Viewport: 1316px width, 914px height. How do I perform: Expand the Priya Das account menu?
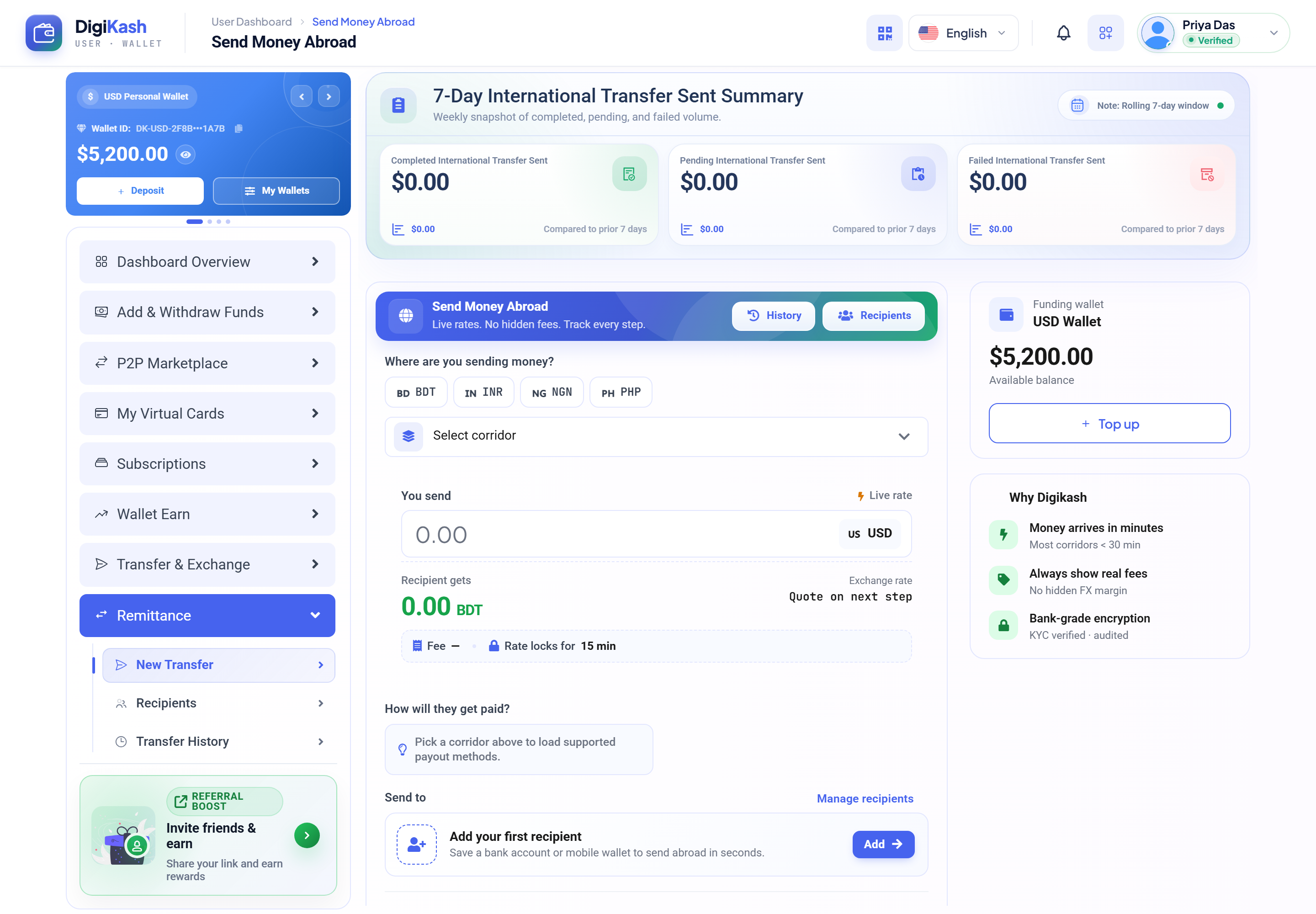[1273, 33]
